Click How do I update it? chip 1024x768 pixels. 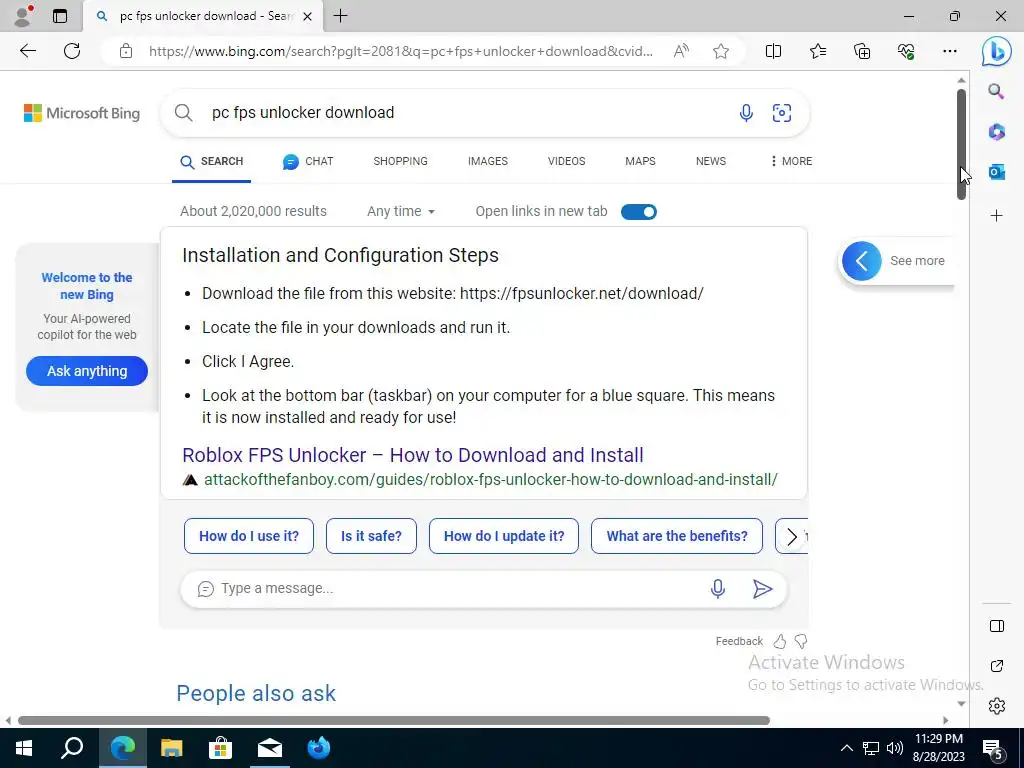click(504, 536)
